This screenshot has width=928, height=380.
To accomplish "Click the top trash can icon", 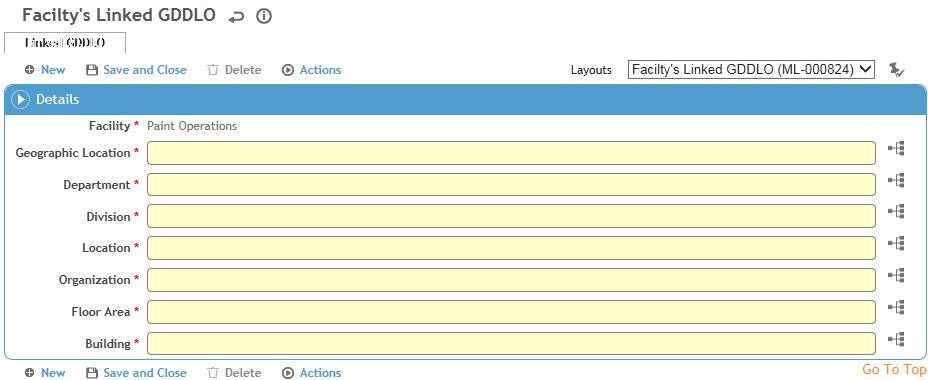I will click(x=213, y=70).
